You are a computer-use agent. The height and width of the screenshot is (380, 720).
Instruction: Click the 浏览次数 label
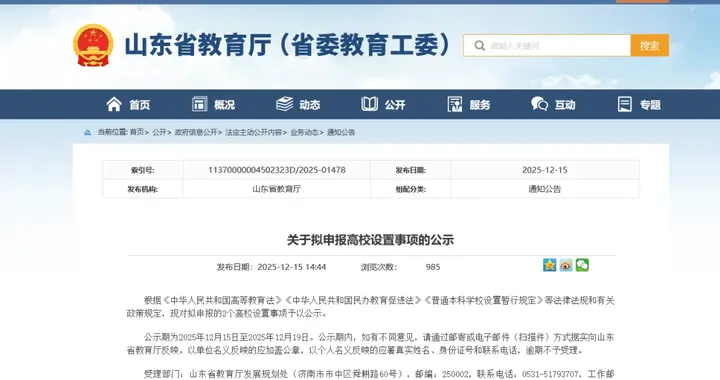378,267
